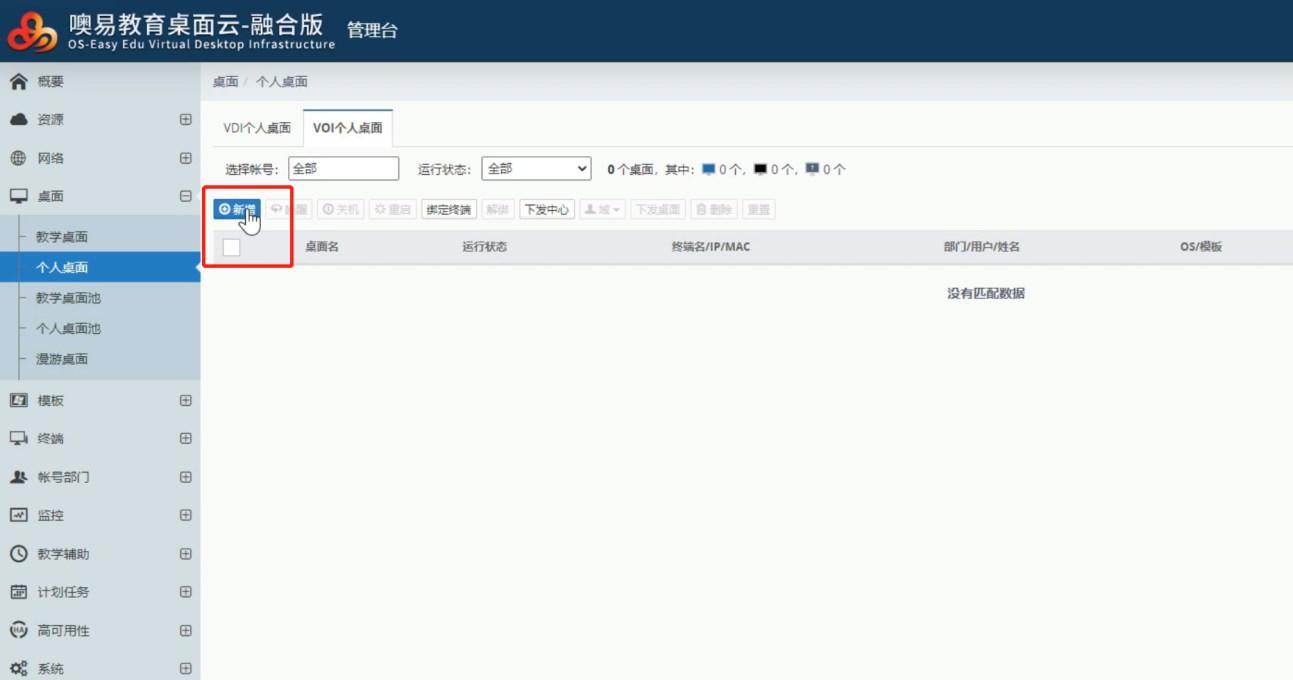The width and height of the screenshot is (1293, 680).
Task: Click the 资源 cloud icon
Action: tap(18, 120)
